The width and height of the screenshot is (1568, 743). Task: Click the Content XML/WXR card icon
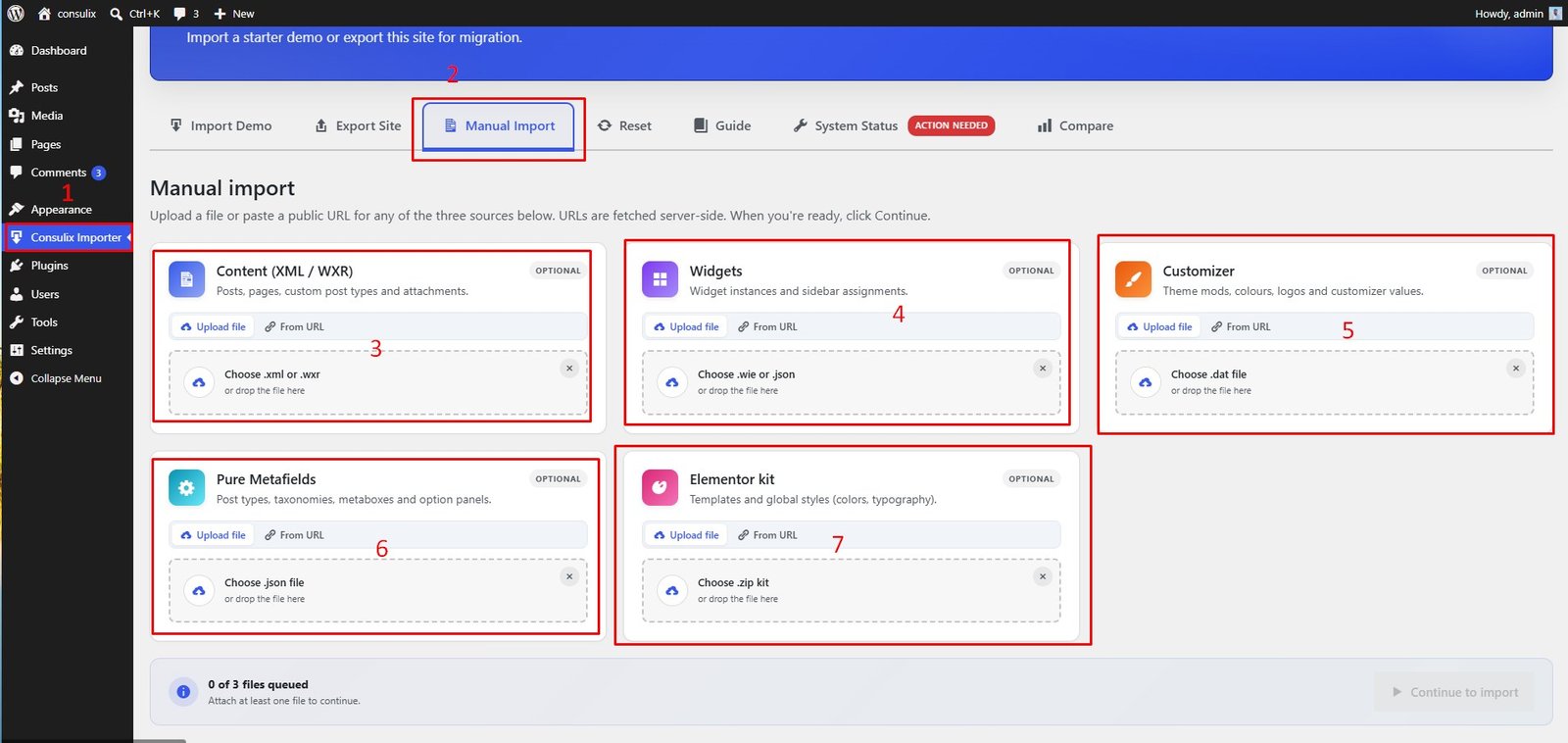(186, 279)
